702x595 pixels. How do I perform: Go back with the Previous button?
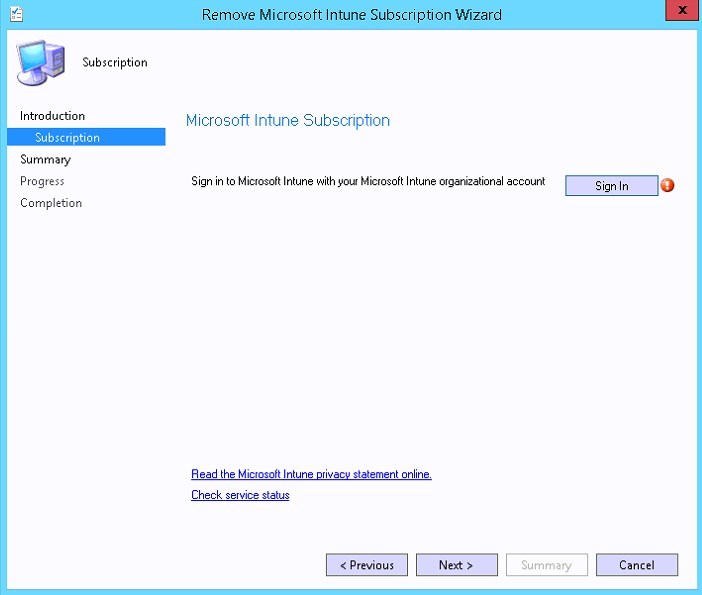pos(367,565)
